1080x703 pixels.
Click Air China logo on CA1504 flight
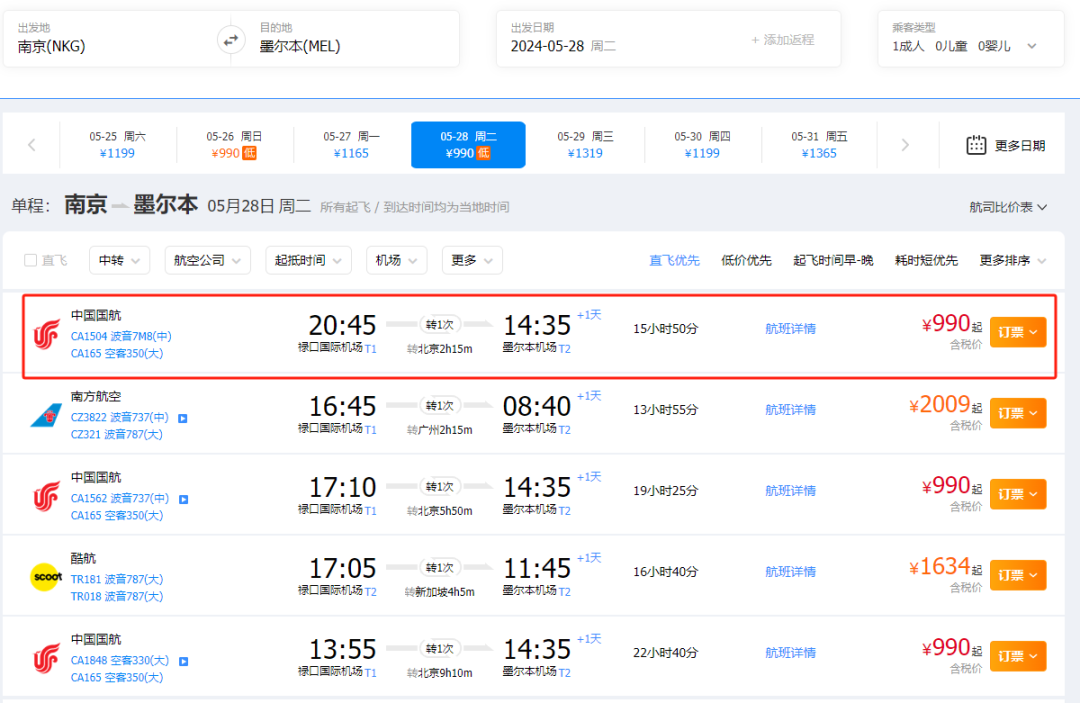pos(47,335)
